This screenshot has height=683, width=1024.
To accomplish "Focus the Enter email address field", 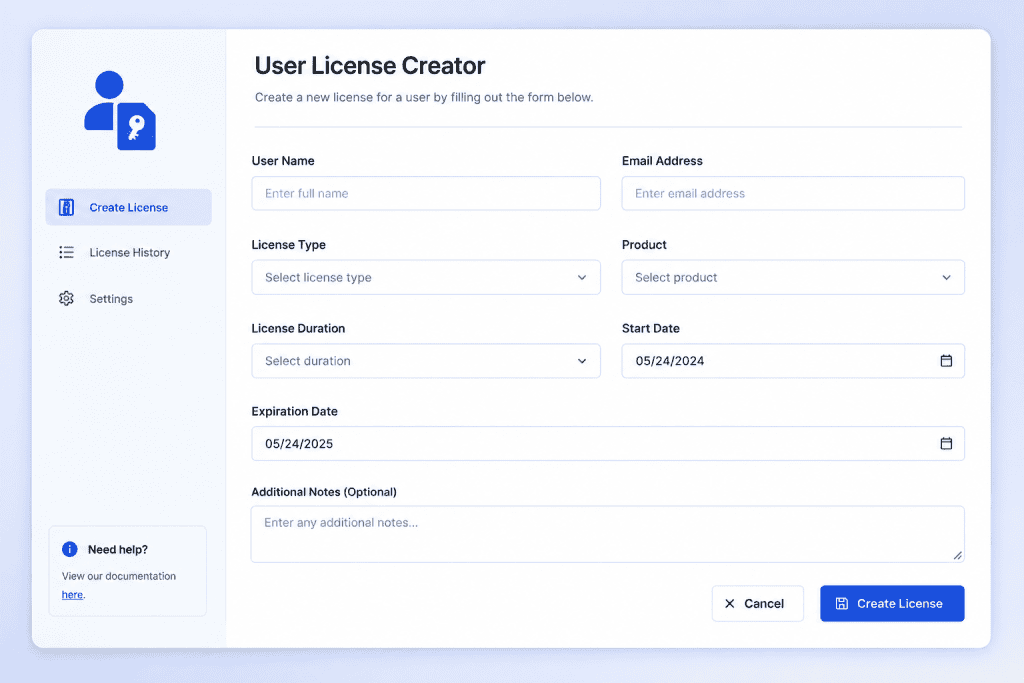I will point(793,193).
